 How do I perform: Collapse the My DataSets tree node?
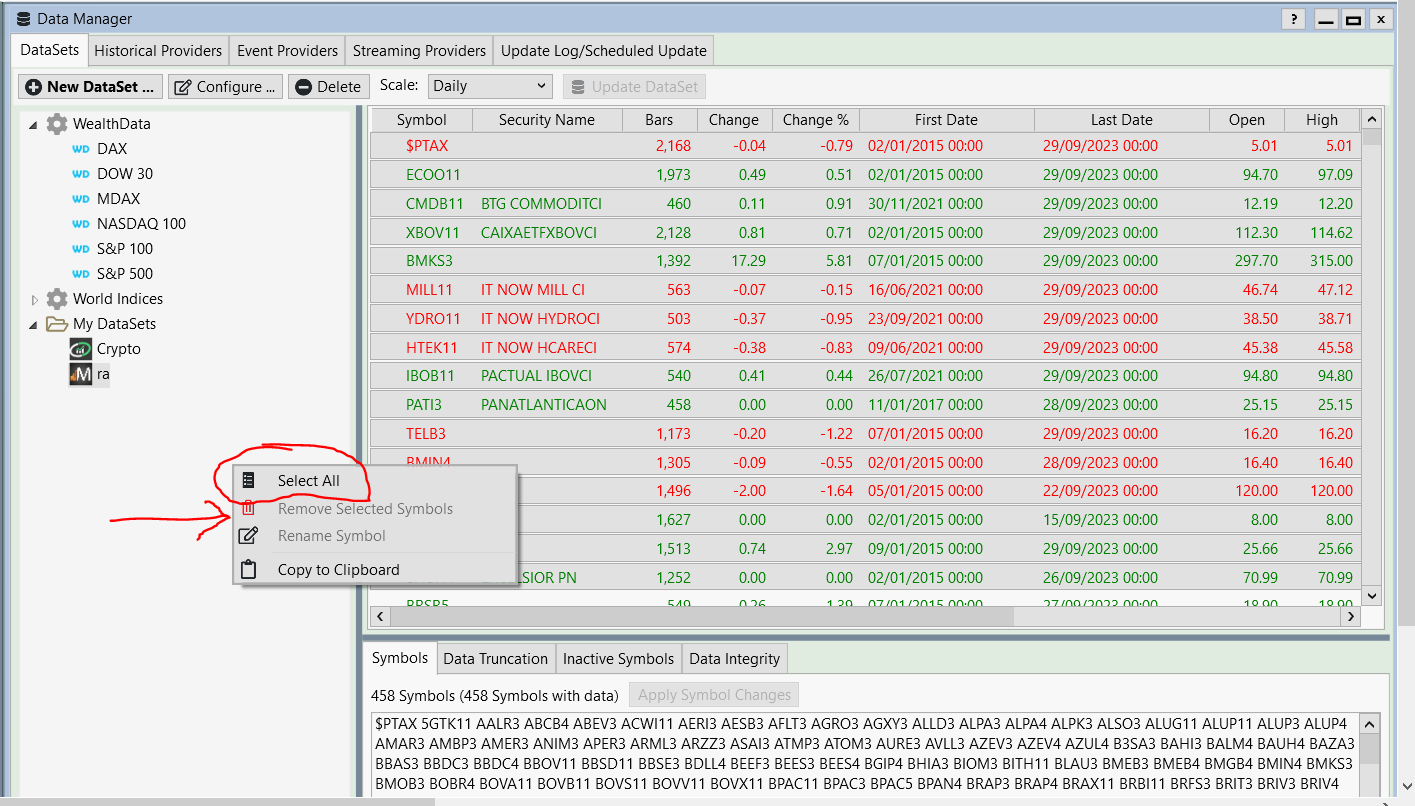34,325
